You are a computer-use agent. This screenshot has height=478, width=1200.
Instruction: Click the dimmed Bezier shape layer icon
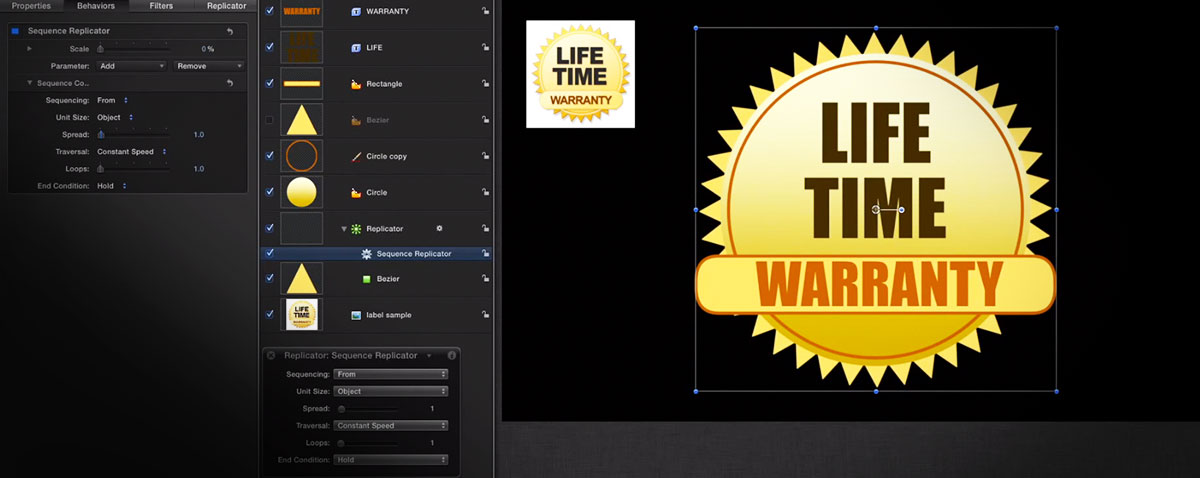[357, 120]
